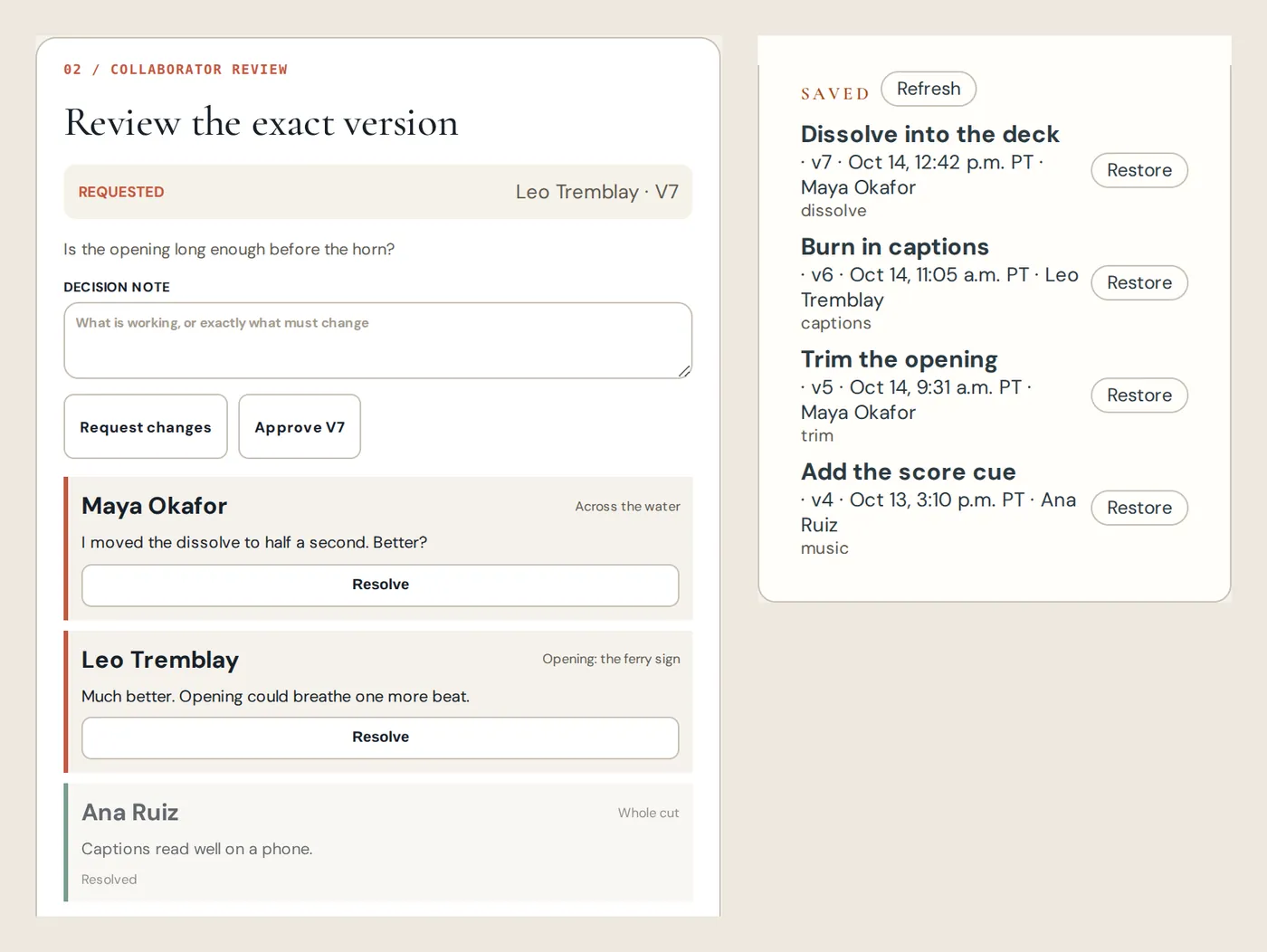
Task: Click 'Much better. Opening could breathe' comment text
Action: (275, 696)
